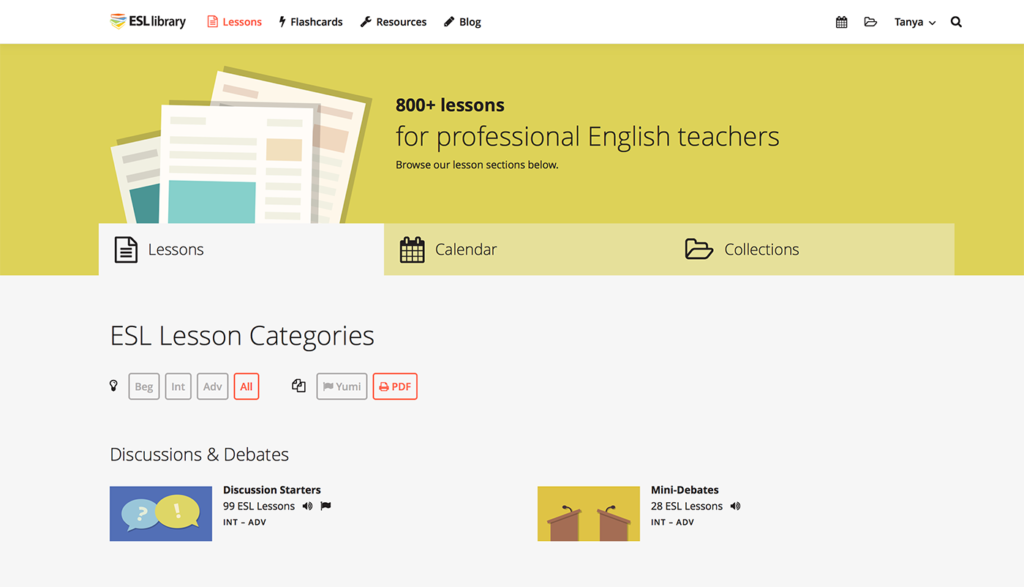Switch to the Calendar tab

526,249
